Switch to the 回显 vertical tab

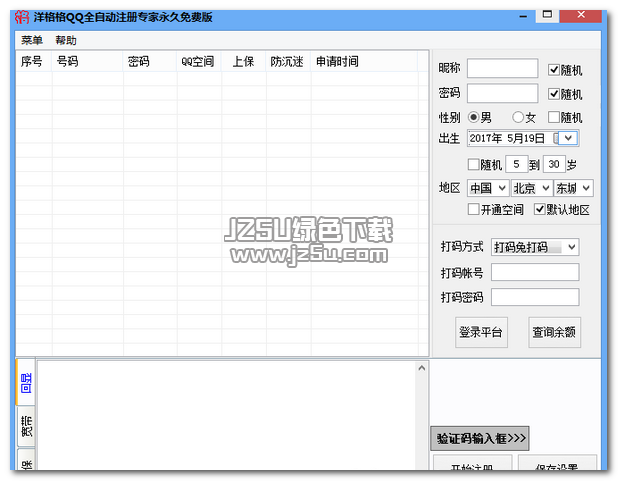26,382
